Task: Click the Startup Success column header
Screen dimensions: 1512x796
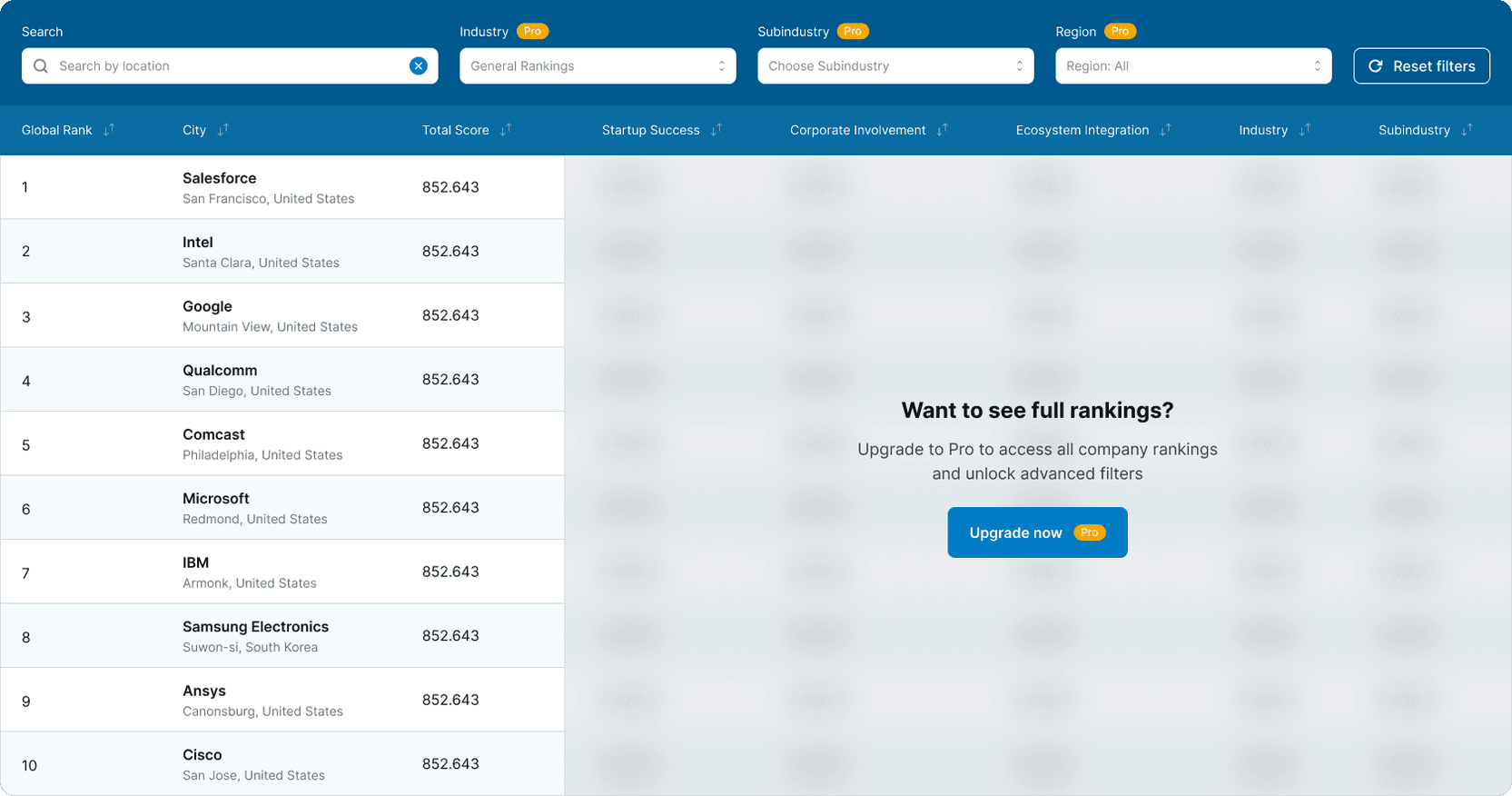Action: (650, 130)
